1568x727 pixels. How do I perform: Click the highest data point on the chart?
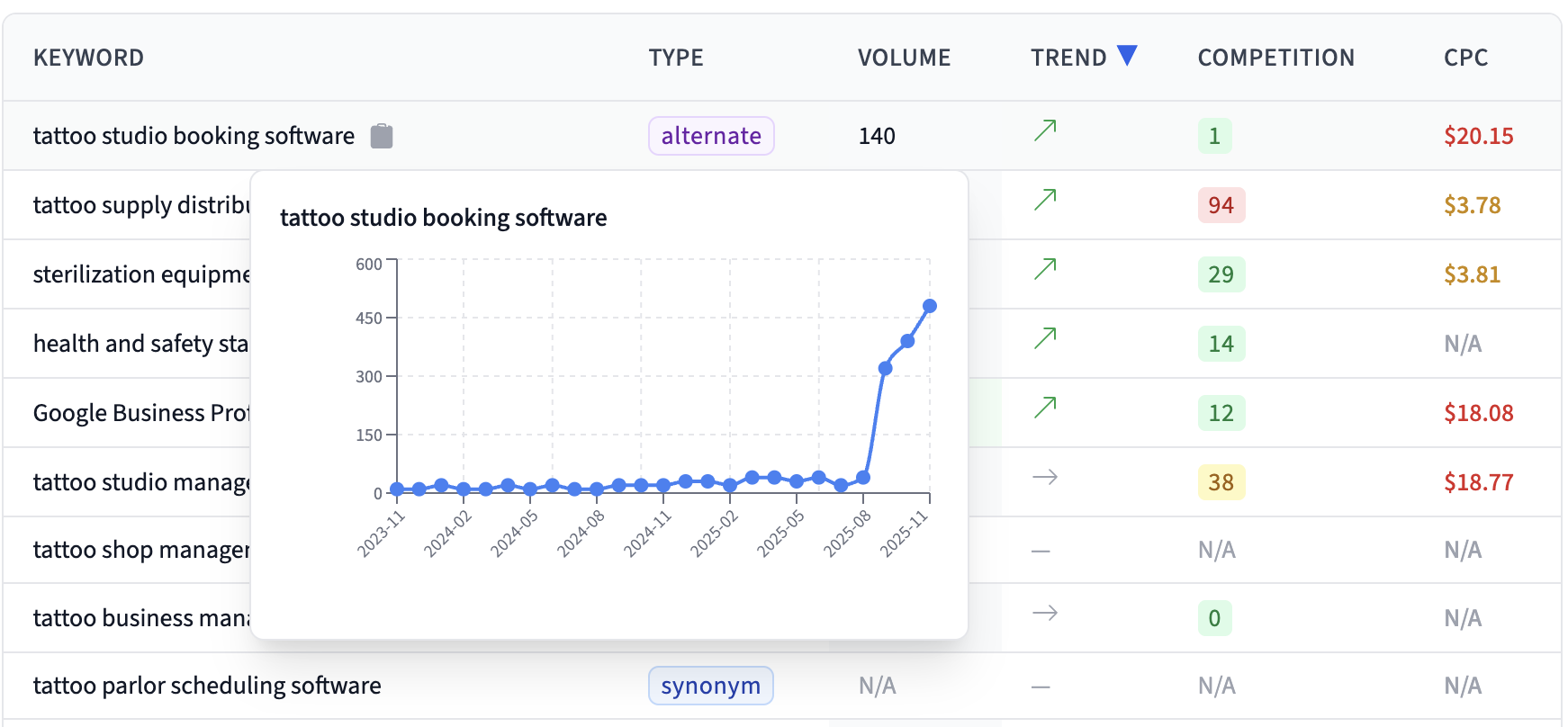(x=930, y=306)
